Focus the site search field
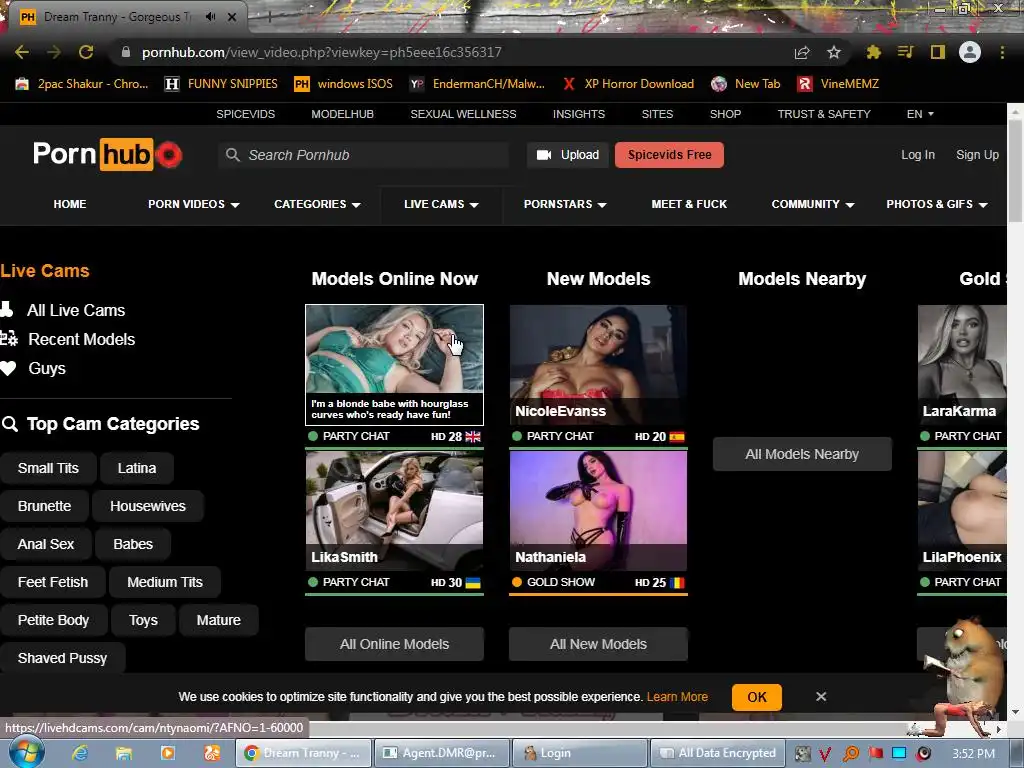Image resolution: width=1024 pixels, height=768 pixels. pos(364,155)
